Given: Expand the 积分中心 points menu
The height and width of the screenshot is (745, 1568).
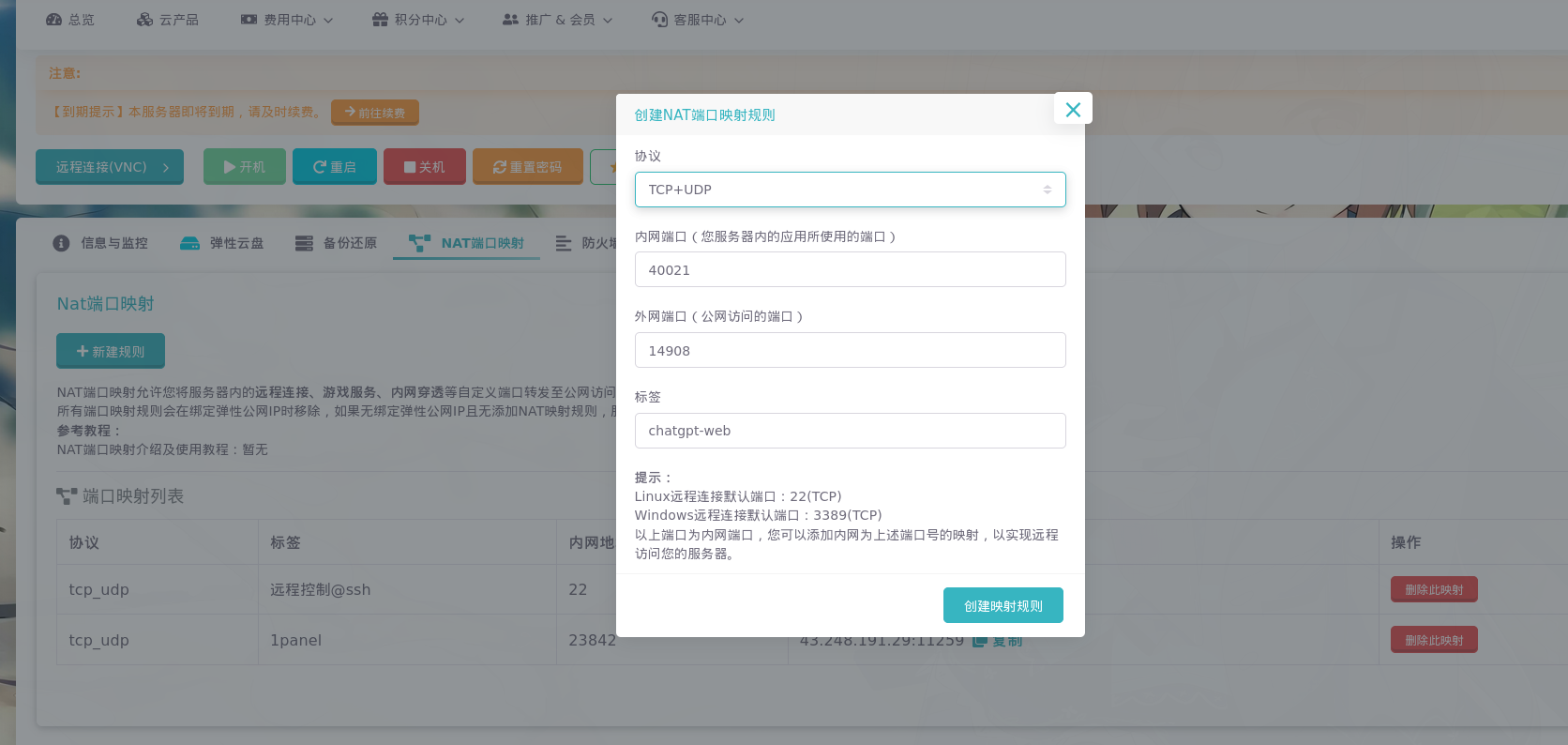Looking at the screenshot, I should pyautogui.click(x=418, y=20).
